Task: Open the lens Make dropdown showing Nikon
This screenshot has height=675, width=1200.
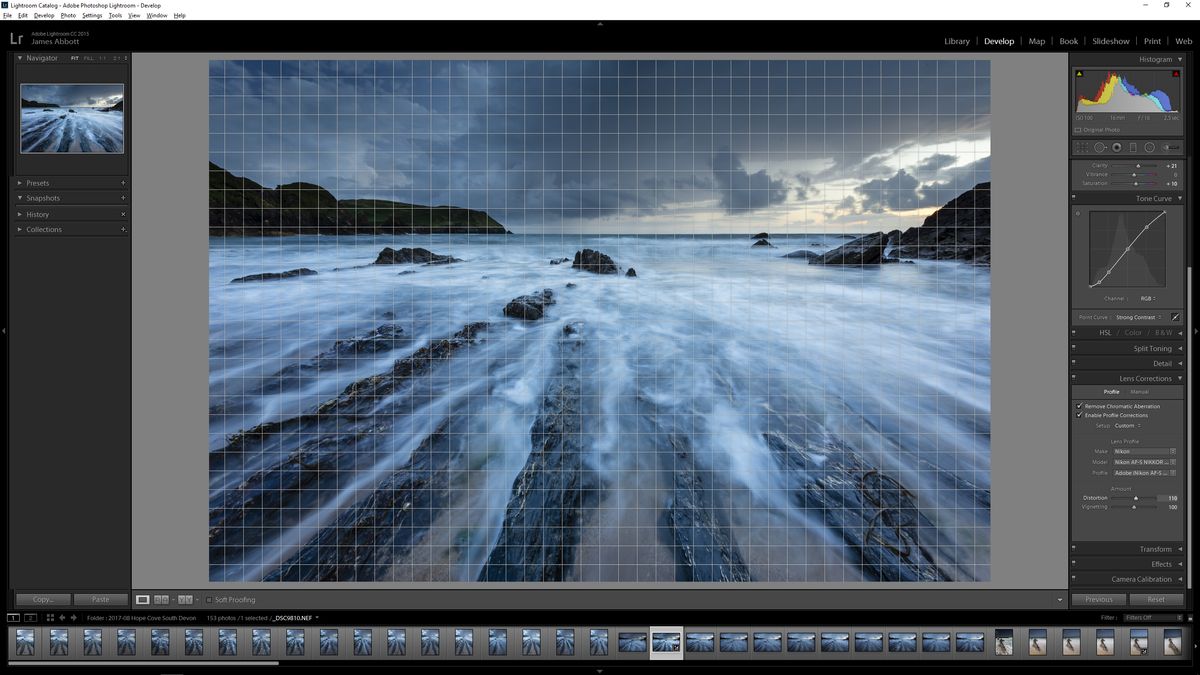Action: point(1140,451)
